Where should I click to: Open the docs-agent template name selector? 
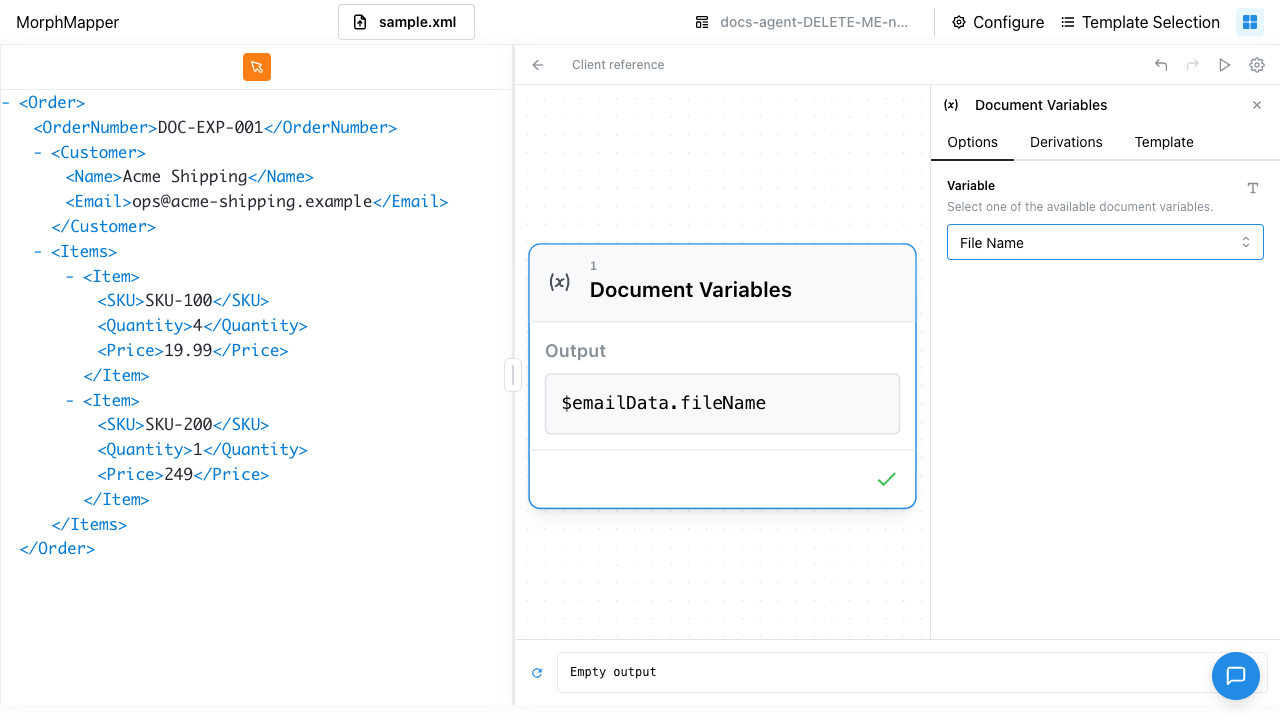pyautogui.click(x=802, y=22)
